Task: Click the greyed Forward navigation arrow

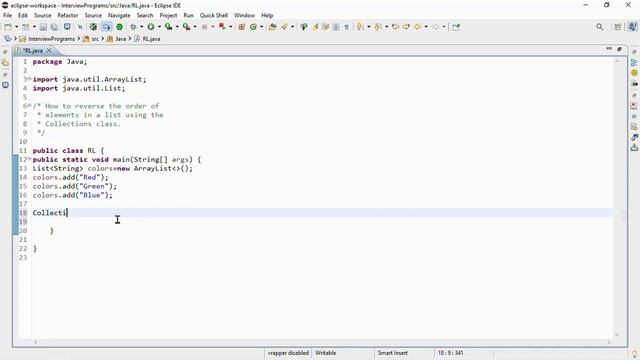Action: click(x=436, y=27)
